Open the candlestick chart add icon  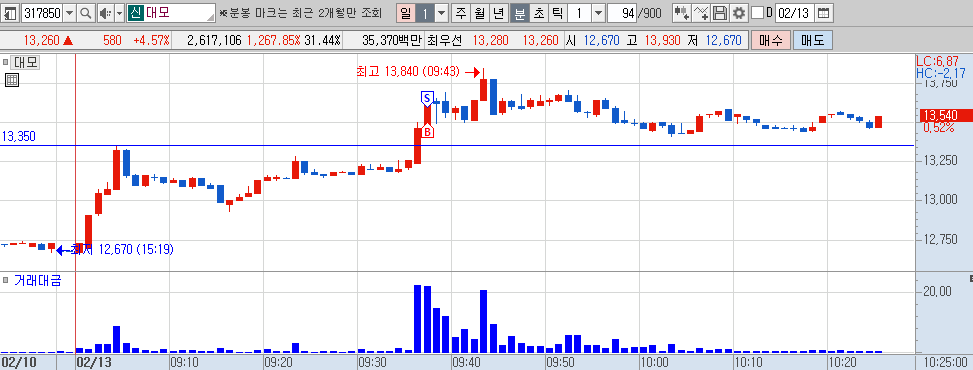click(681, 12)
